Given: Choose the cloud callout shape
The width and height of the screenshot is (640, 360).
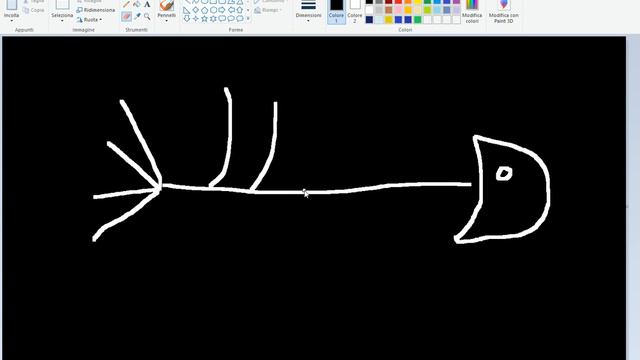Looking at the screenshot, I should click(x=240, y=18).
